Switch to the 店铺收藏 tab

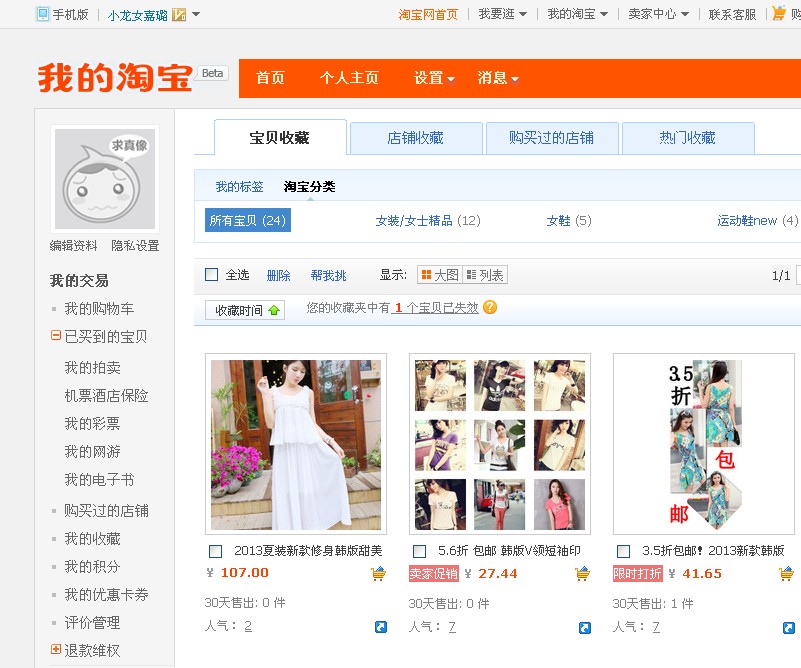pyautogui.click(x=417, y=138)
